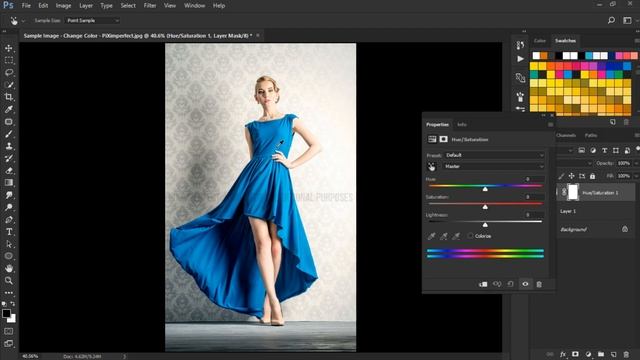Click the targeted adjustment hand in Properties
This screenshot has width=640, height=360.
click(431, 167)
